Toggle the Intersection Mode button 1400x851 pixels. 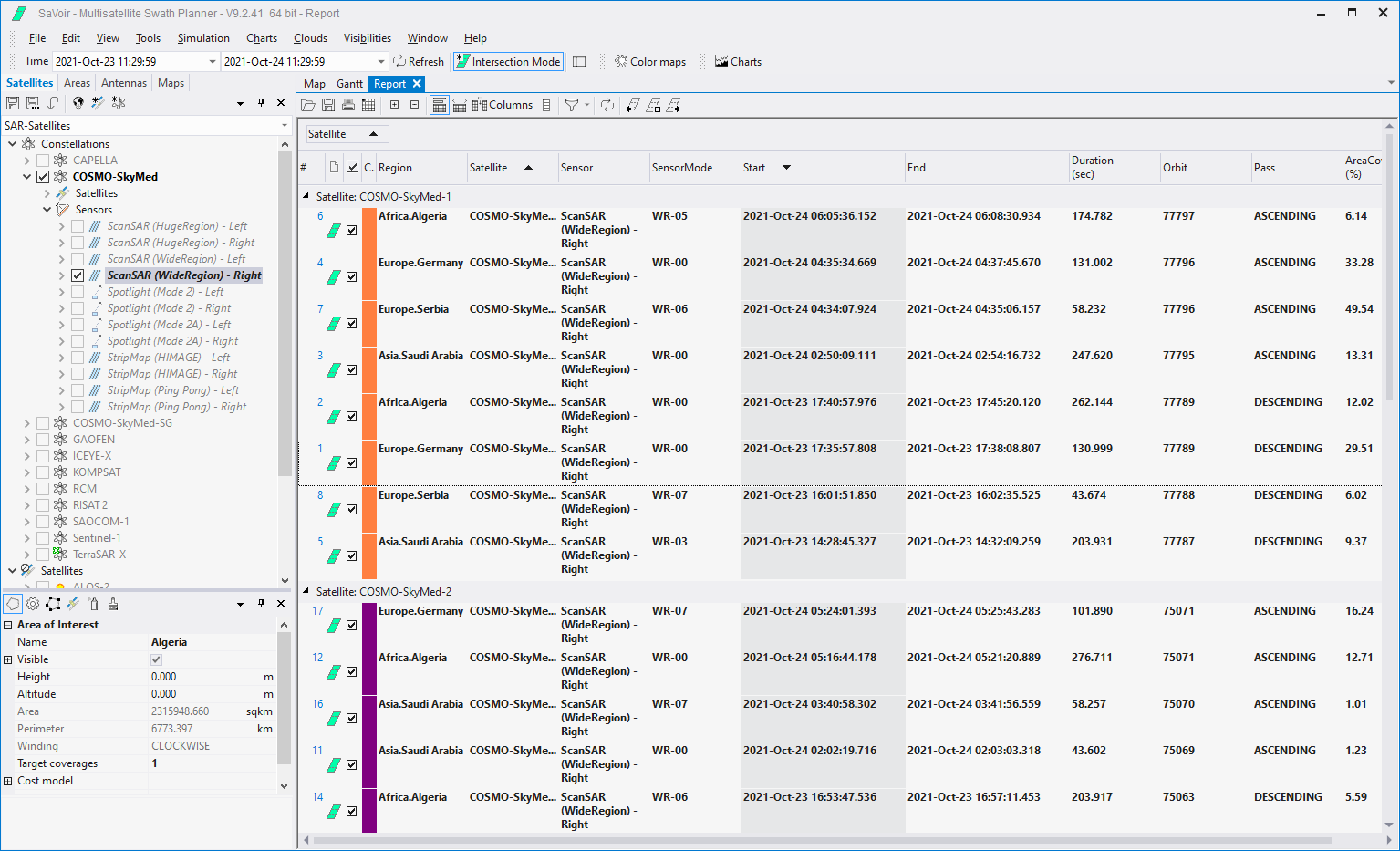click(508, 62)
